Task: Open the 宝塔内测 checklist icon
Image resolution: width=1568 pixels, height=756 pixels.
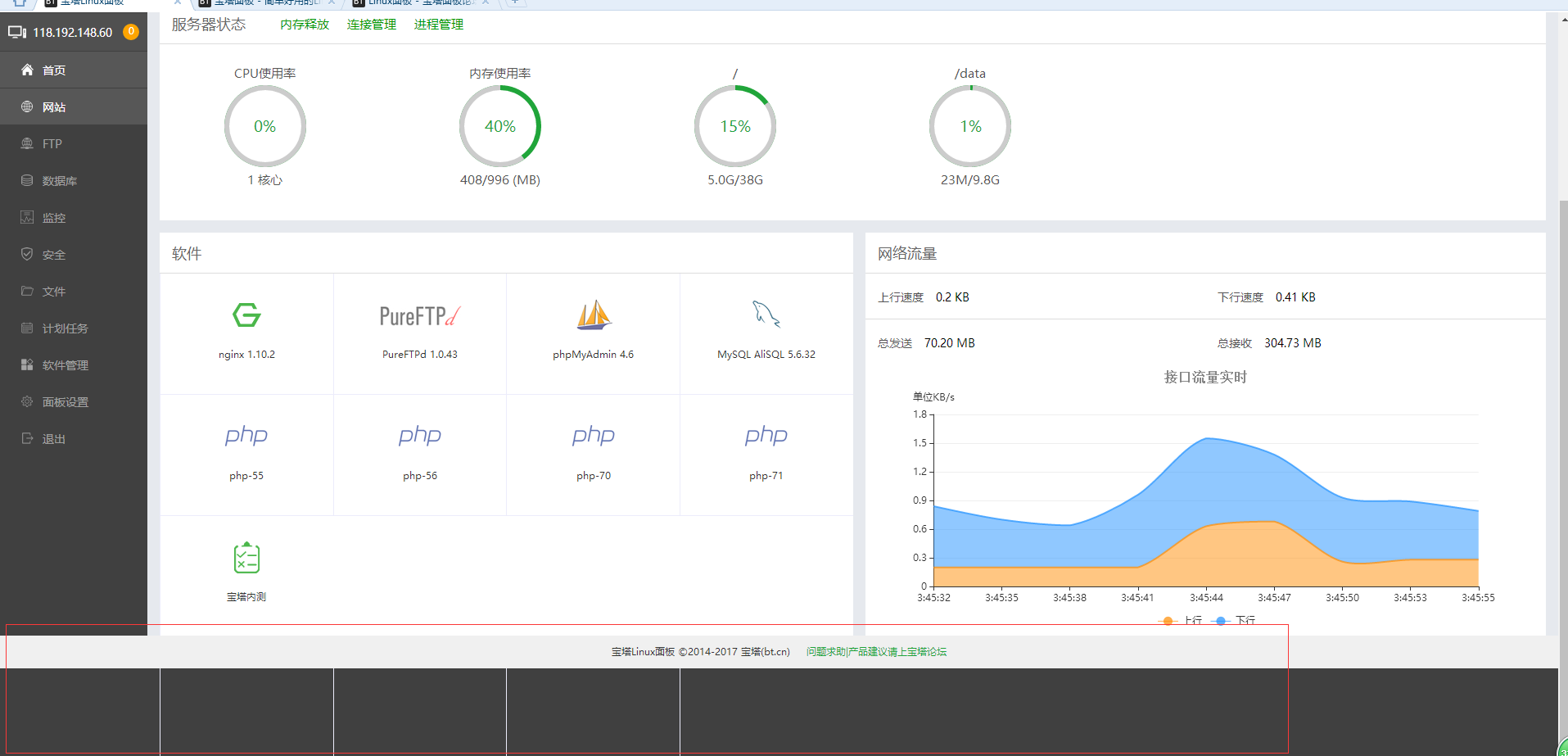Action: coord(246,558)
